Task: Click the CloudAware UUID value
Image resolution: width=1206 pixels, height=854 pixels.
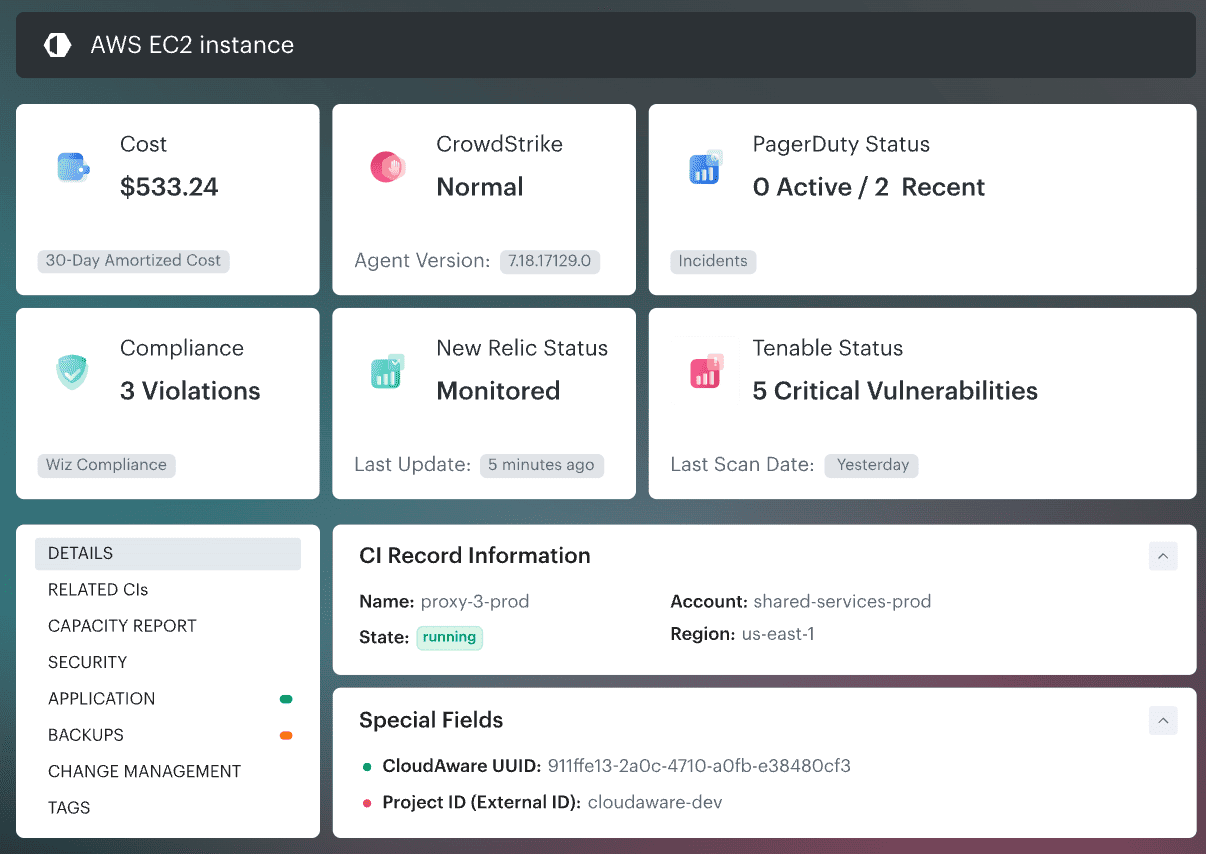Action: point(699,767)
